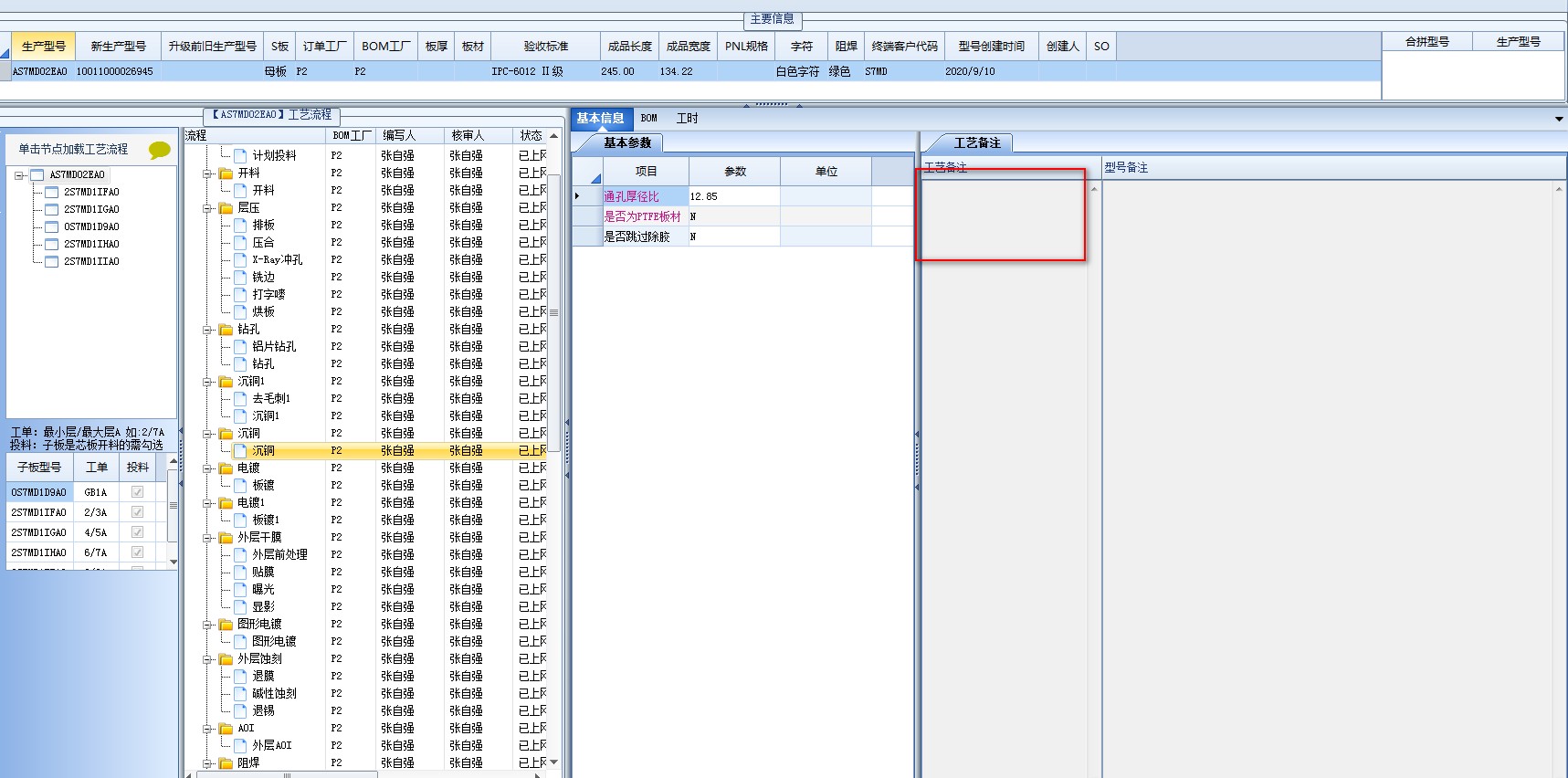Click the document icon for 外层AOI

tap(240, 746)
